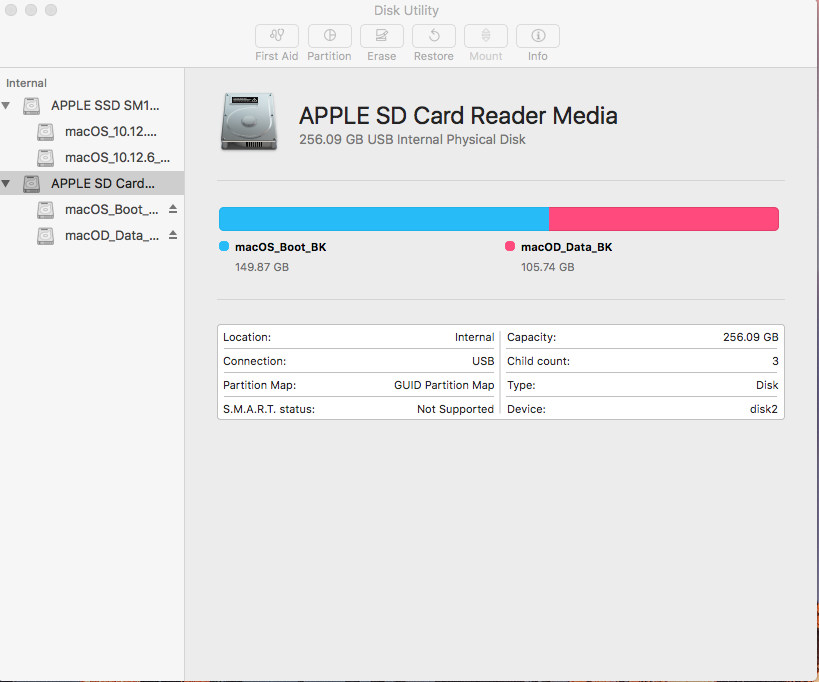819x682 pixels.
Task: Click the 149.87 GB size text
Action: [x=262, y=267]
